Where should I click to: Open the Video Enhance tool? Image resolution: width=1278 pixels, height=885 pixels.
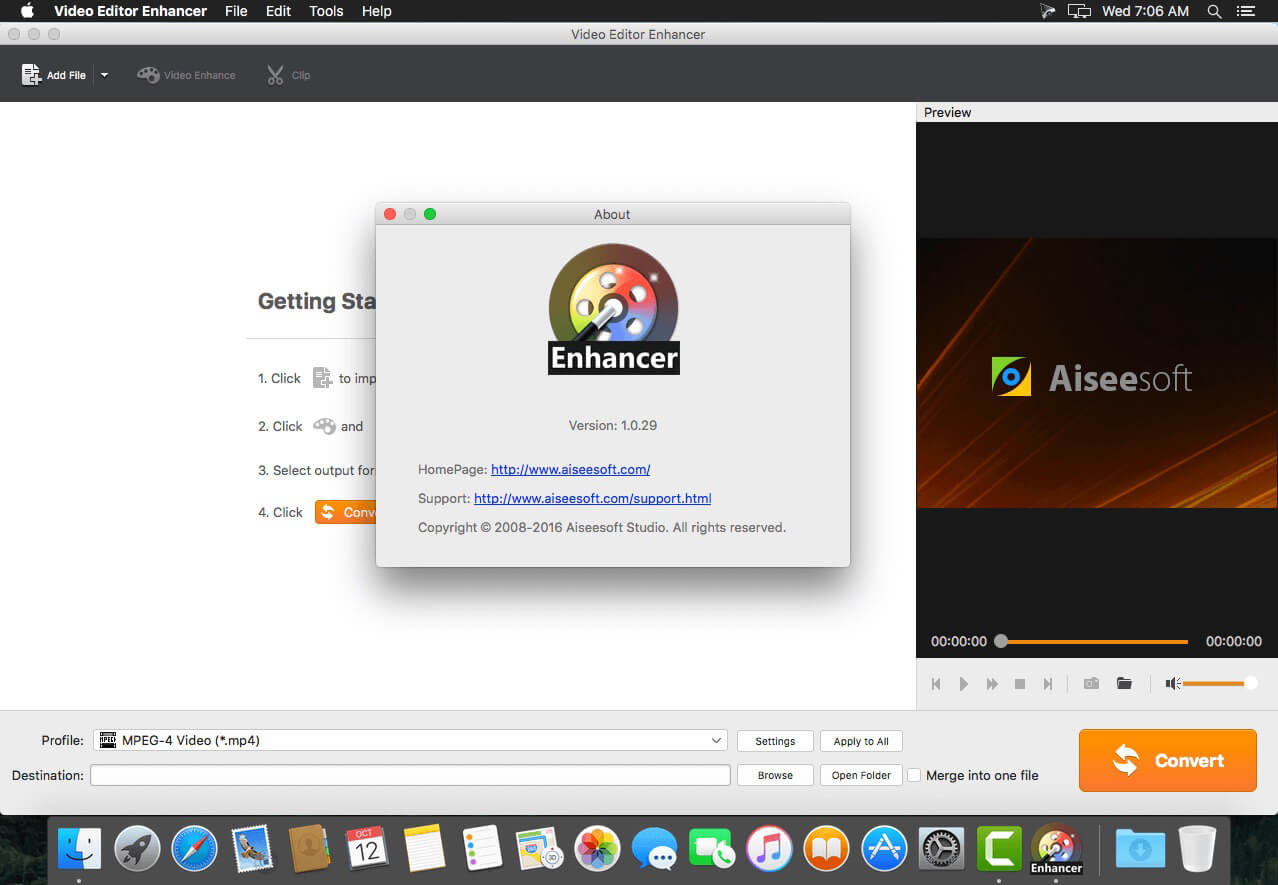(x=186, y=75)
